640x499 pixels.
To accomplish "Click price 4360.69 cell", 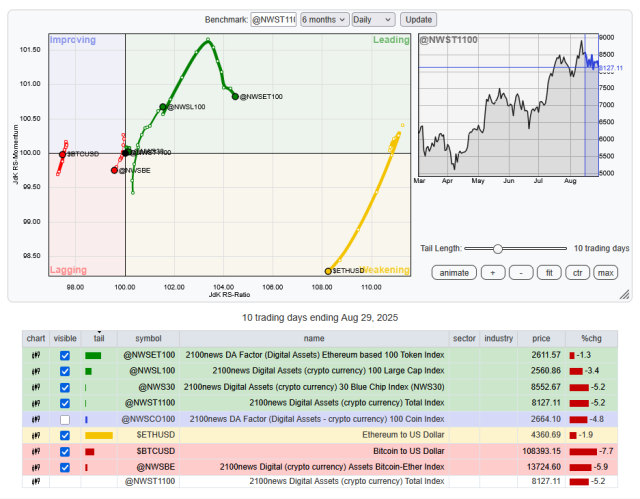I will pos(541,435).
